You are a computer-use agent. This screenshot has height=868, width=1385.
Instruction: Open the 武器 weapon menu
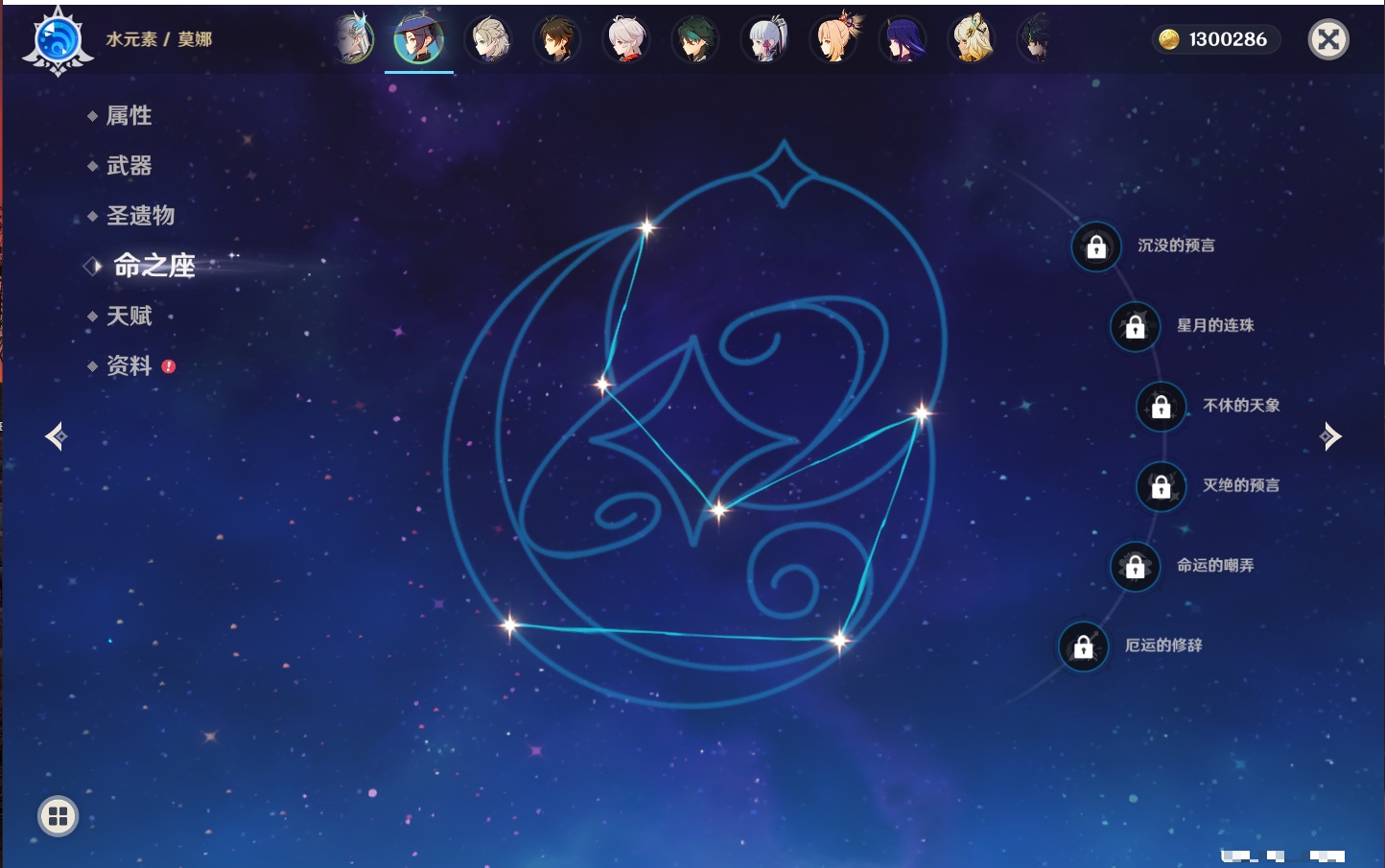[129, 166]
